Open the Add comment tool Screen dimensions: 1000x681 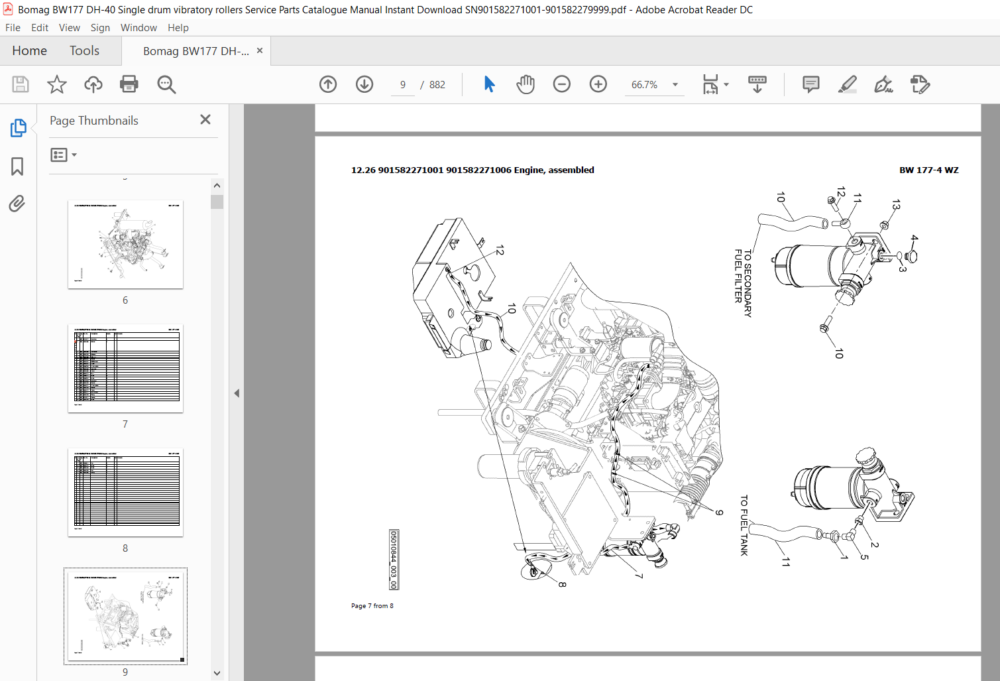[x=811, y=84]
